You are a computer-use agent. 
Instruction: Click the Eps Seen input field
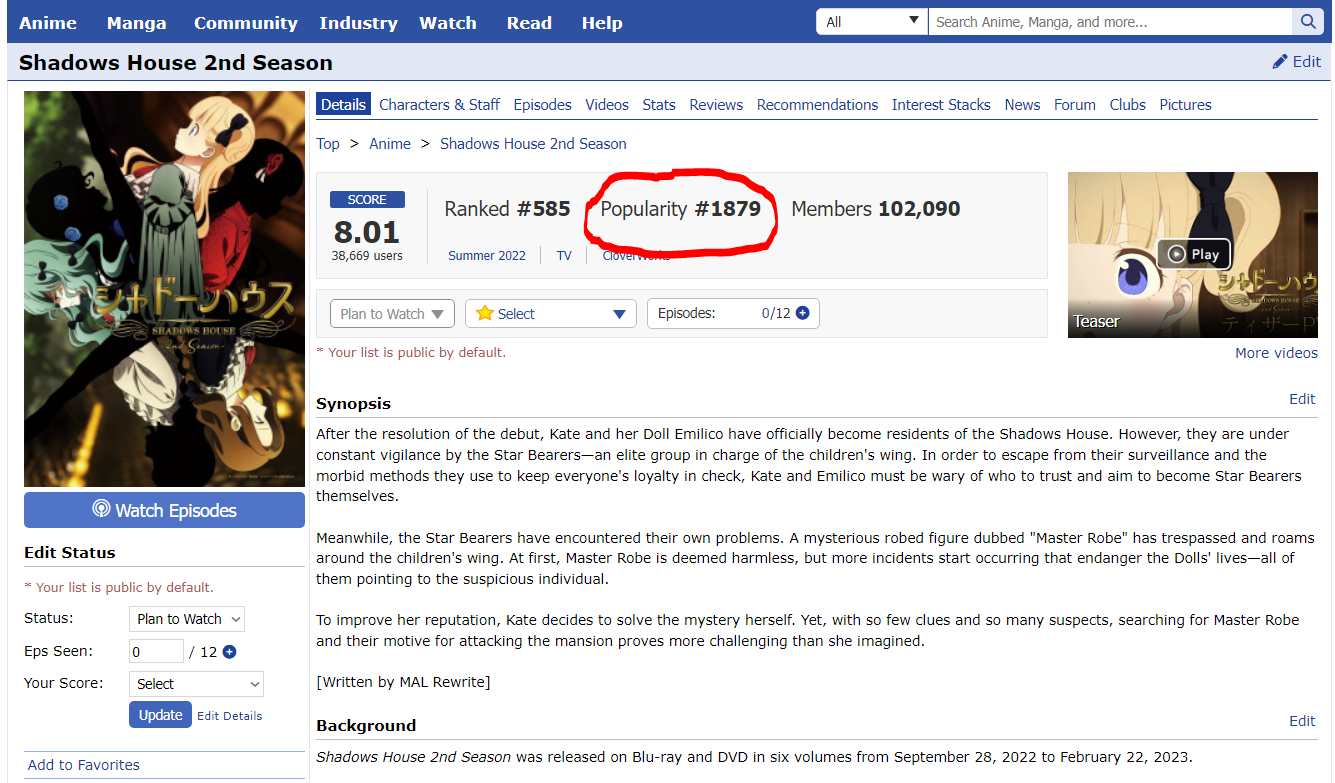coord(156,652)
